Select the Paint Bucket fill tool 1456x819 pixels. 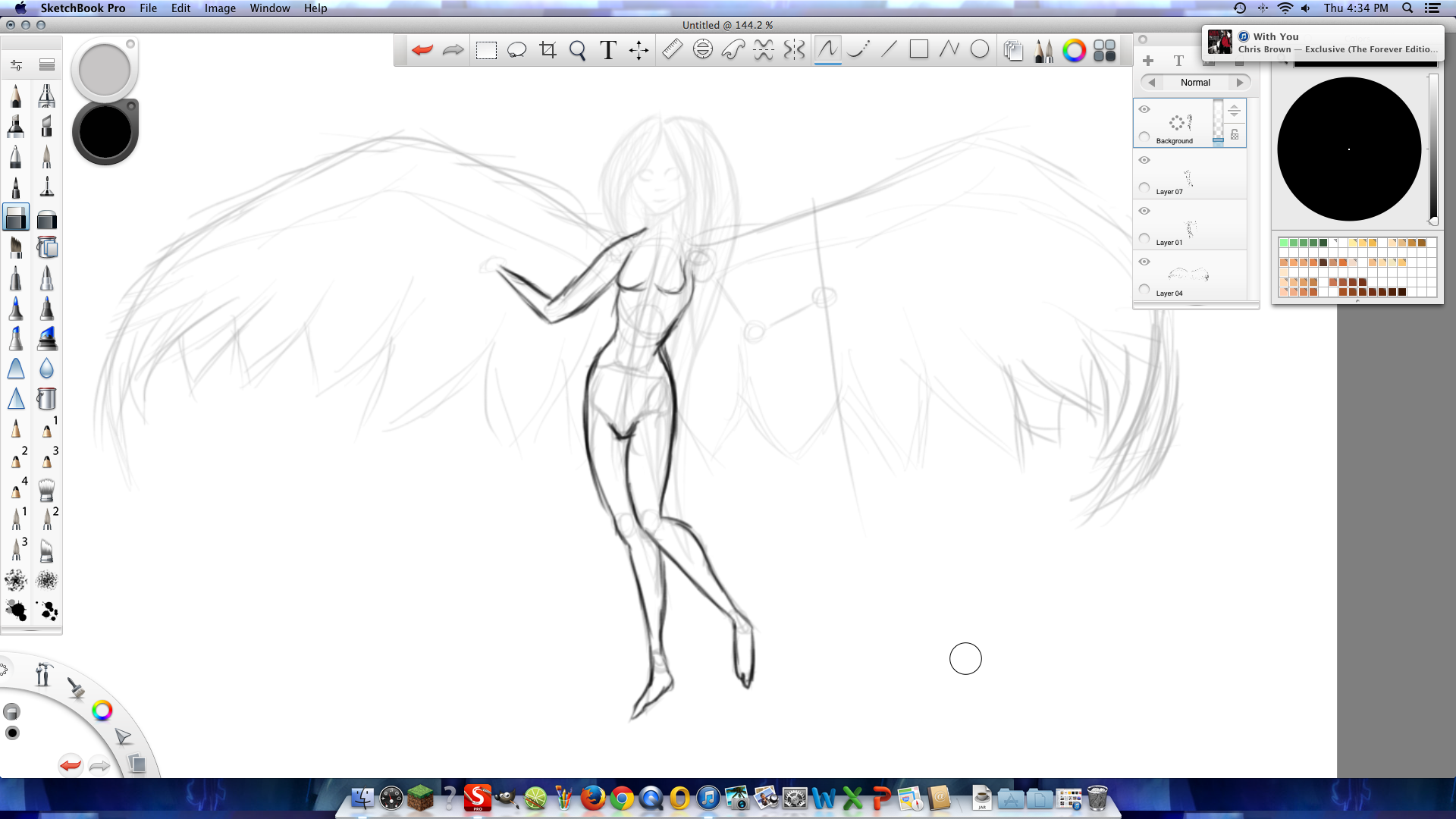(46, 399)
